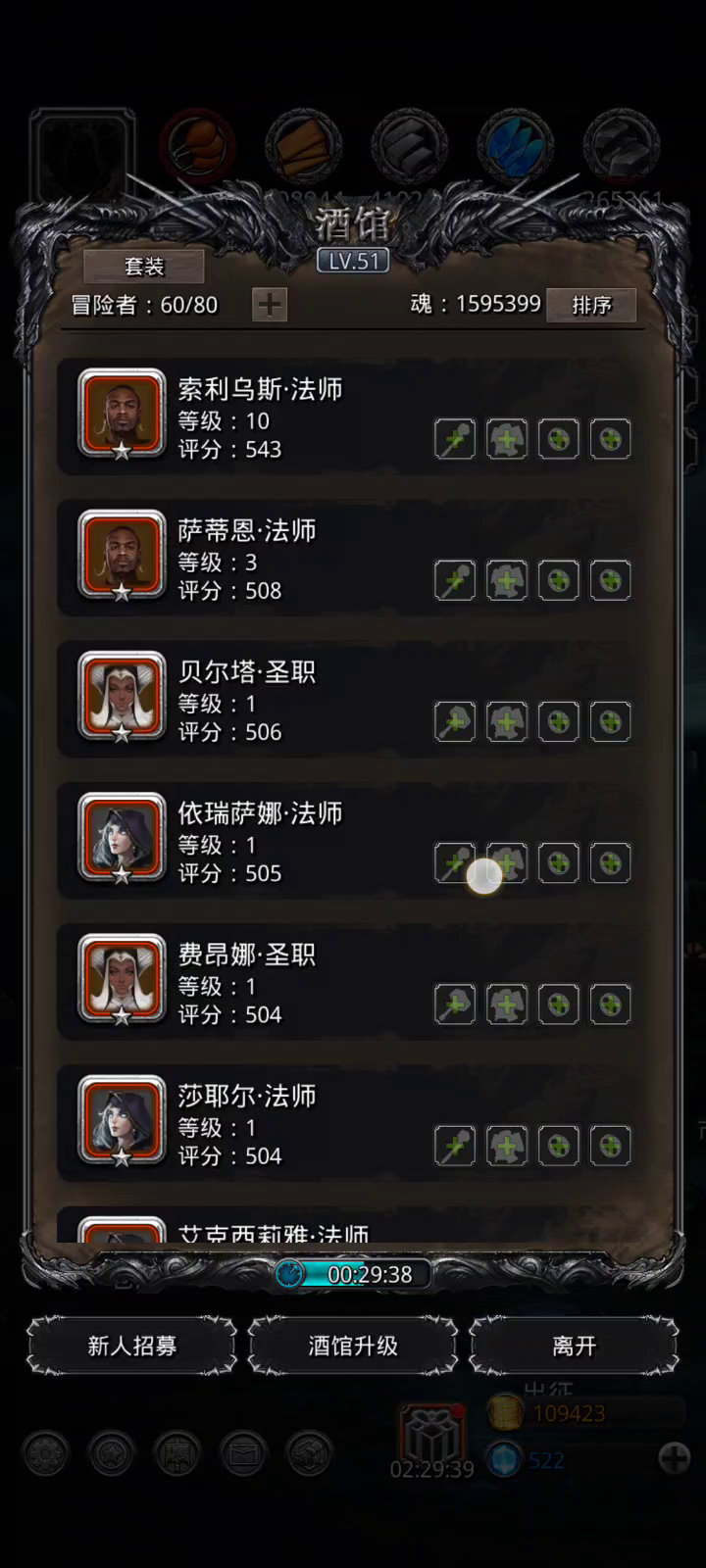Click weapon slot icon for 索利乌斯·法师
This screenshot has height=1568, width=706.
click(455, 439)
